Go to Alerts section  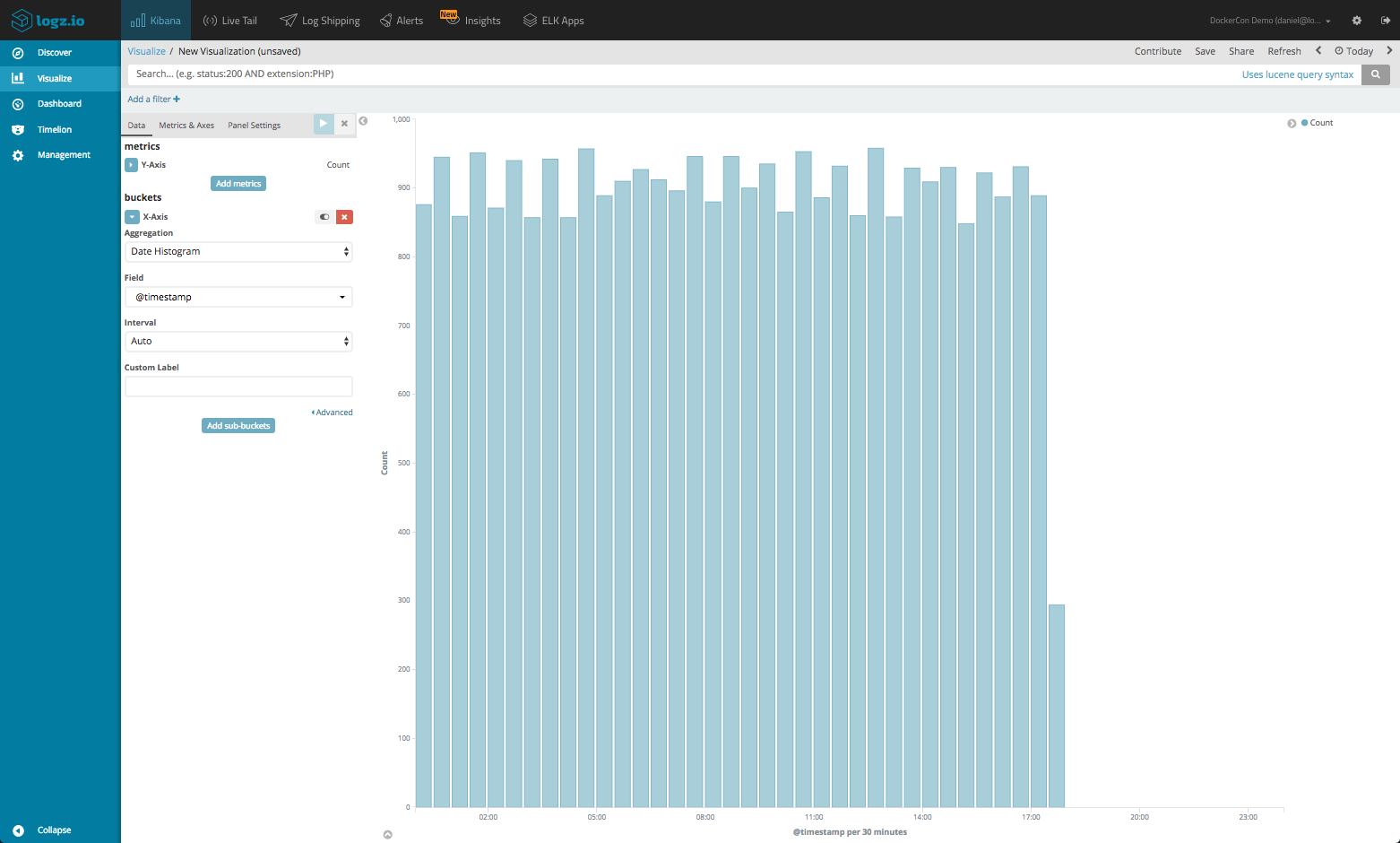pos(402,21)
